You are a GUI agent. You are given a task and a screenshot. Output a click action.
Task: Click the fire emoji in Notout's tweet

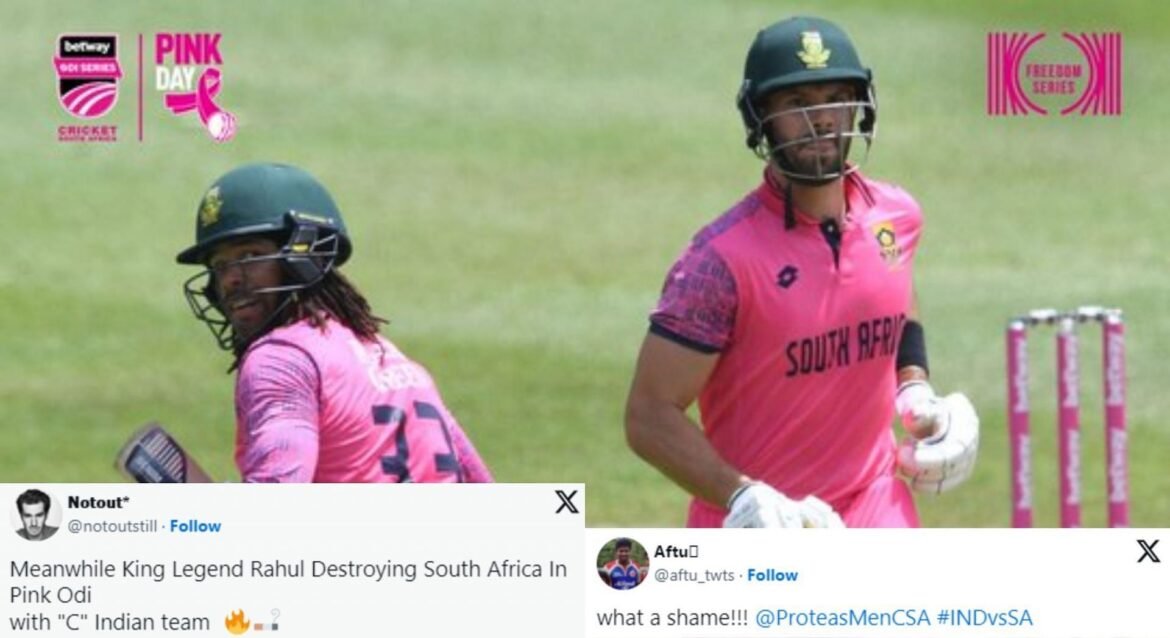[x=237, y=622]
